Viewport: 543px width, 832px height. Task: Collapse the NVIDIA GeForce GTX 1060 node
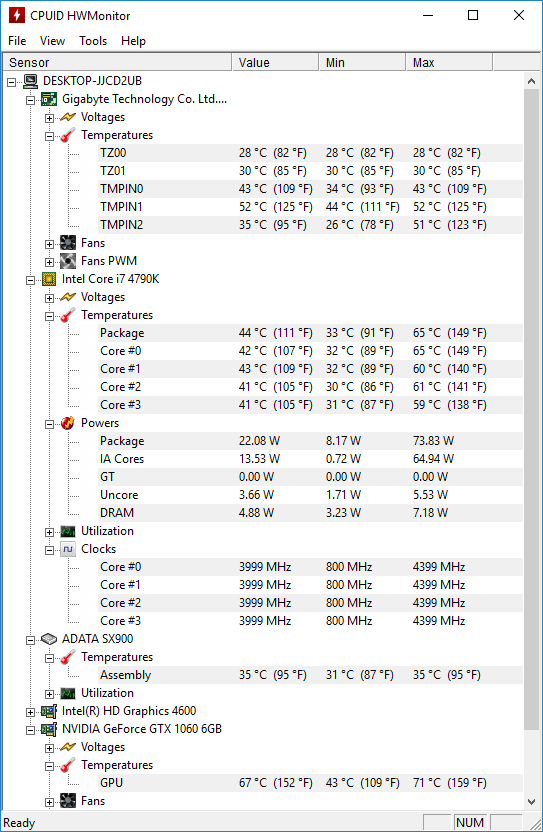[x=30, y=730]
